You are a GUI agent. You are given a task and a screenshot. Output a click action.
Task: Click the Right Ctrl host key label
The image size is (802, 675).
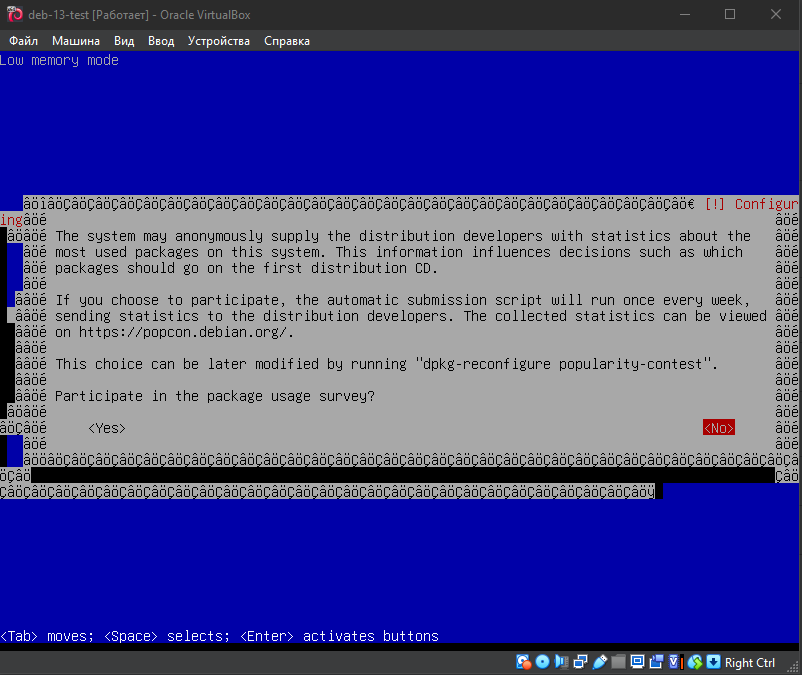point(750,662)
